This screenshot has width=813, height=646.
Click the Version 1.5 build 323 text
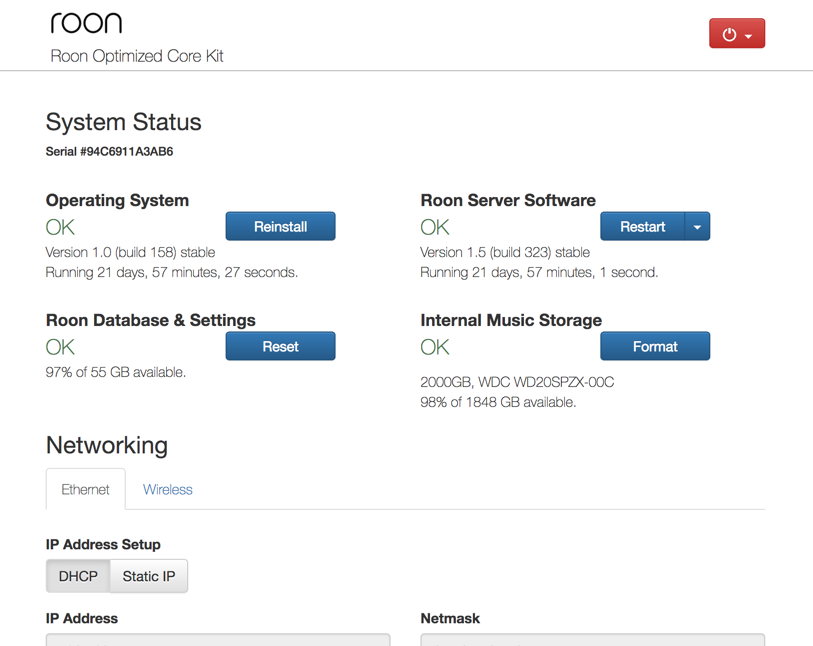[504, 252]
